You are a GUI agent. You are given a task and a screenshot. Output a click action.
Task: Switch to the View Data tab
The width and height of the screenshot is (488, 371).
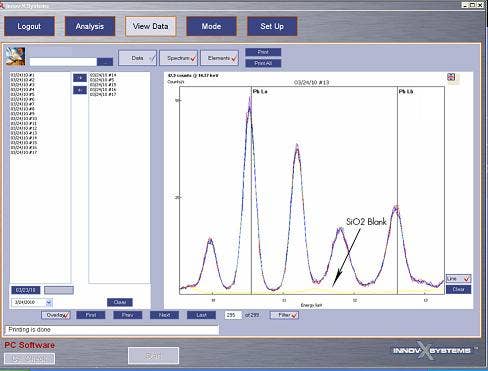point(151,26)
